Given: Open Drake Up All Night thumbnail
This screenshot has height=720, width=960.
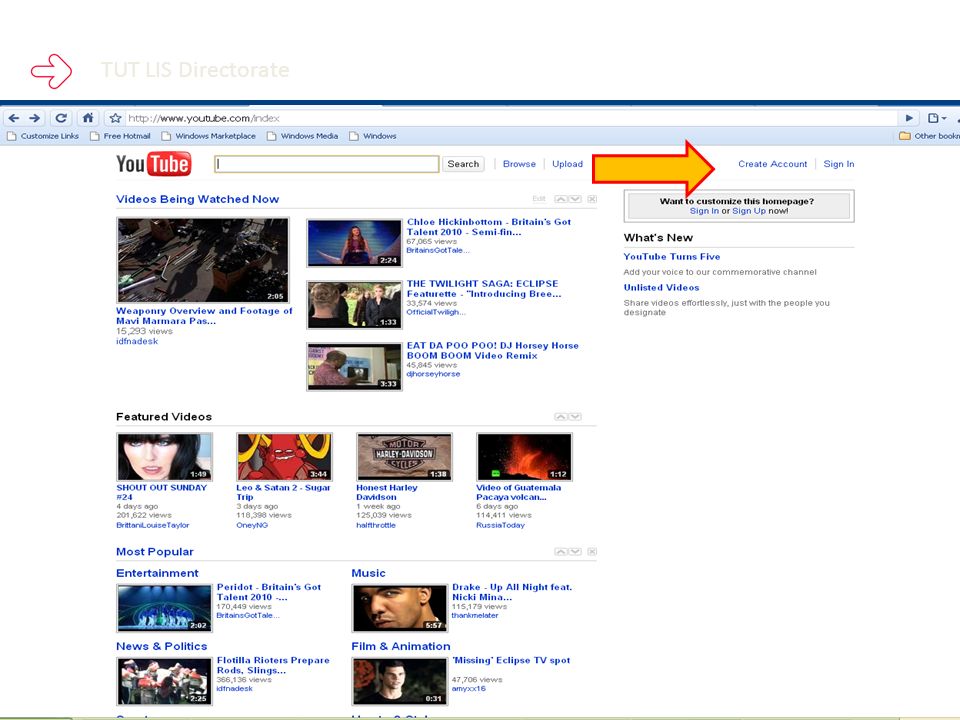Looking at the screenshot, I should tap(400, 608).
